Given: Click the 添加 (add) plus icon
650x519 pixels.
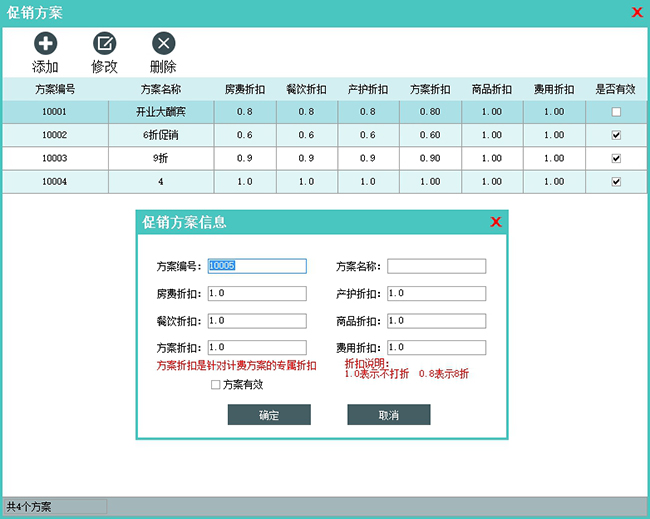Looking at the screenshot, I should pos(45,43).
